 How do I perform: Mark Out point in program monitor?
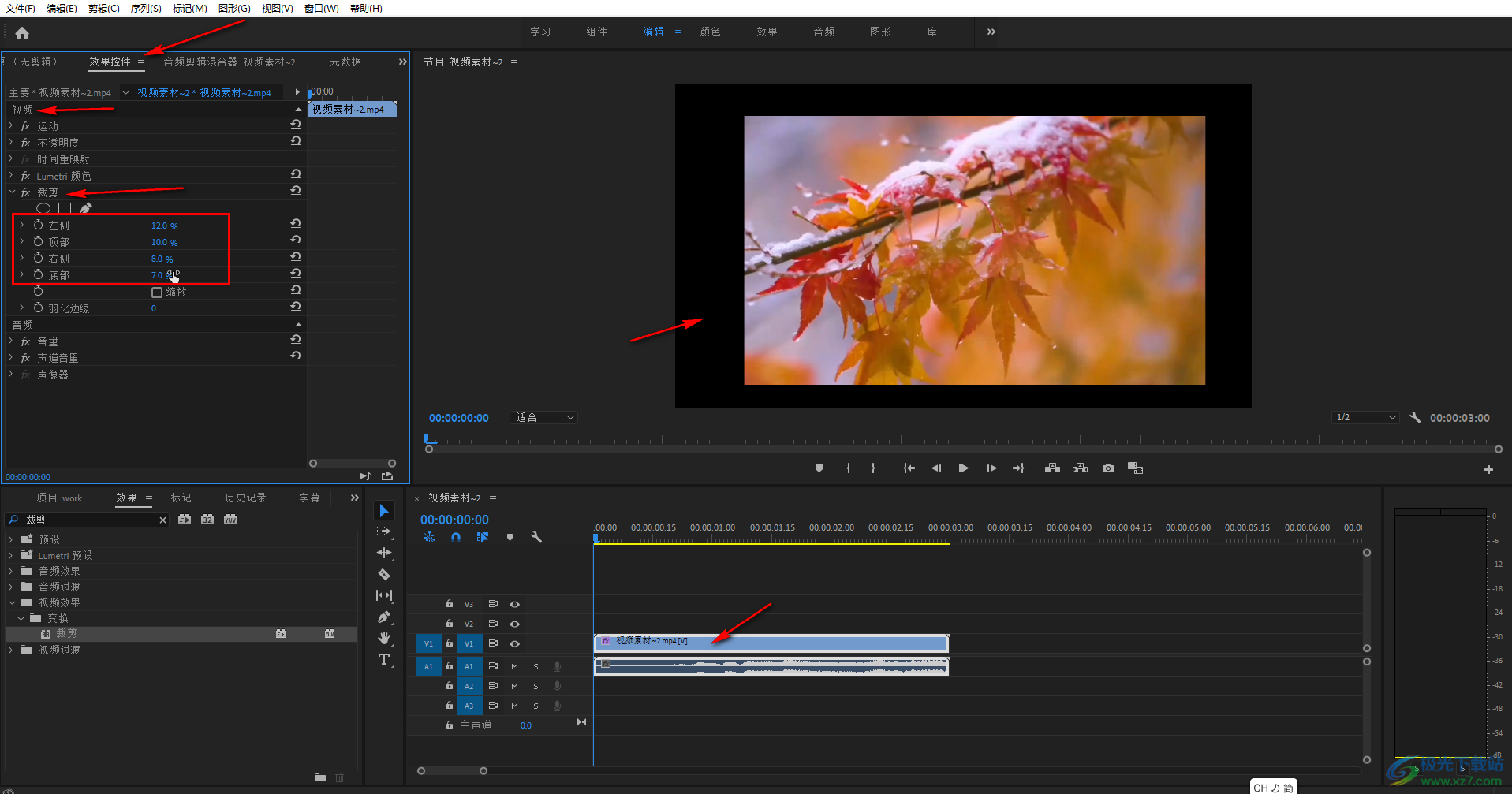pyautogui.click(x=873, y=468)
